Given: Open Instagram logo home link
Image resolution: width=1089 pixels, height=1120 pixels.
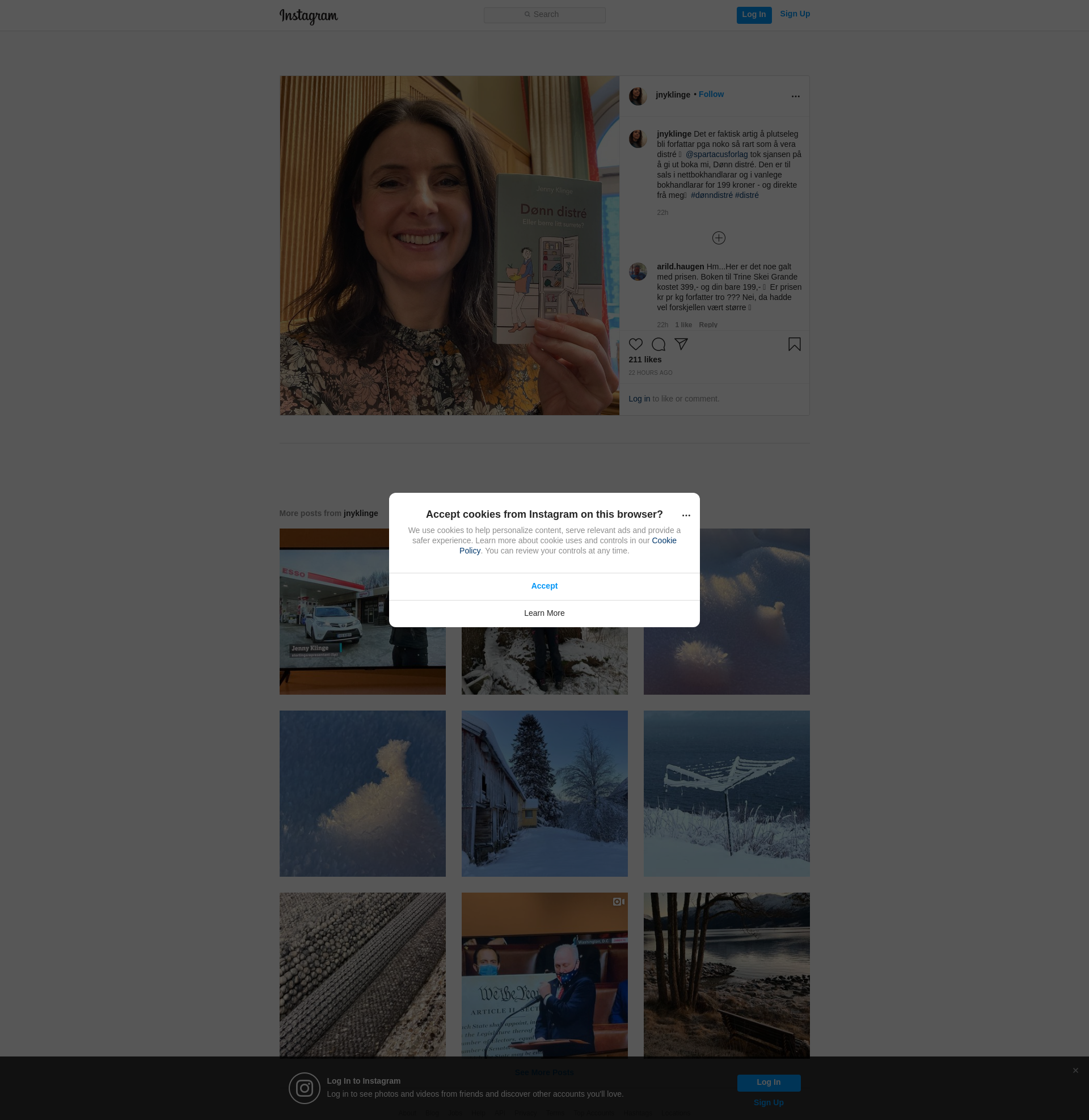Looking at the screenshot, I should (x=309, y=16).
